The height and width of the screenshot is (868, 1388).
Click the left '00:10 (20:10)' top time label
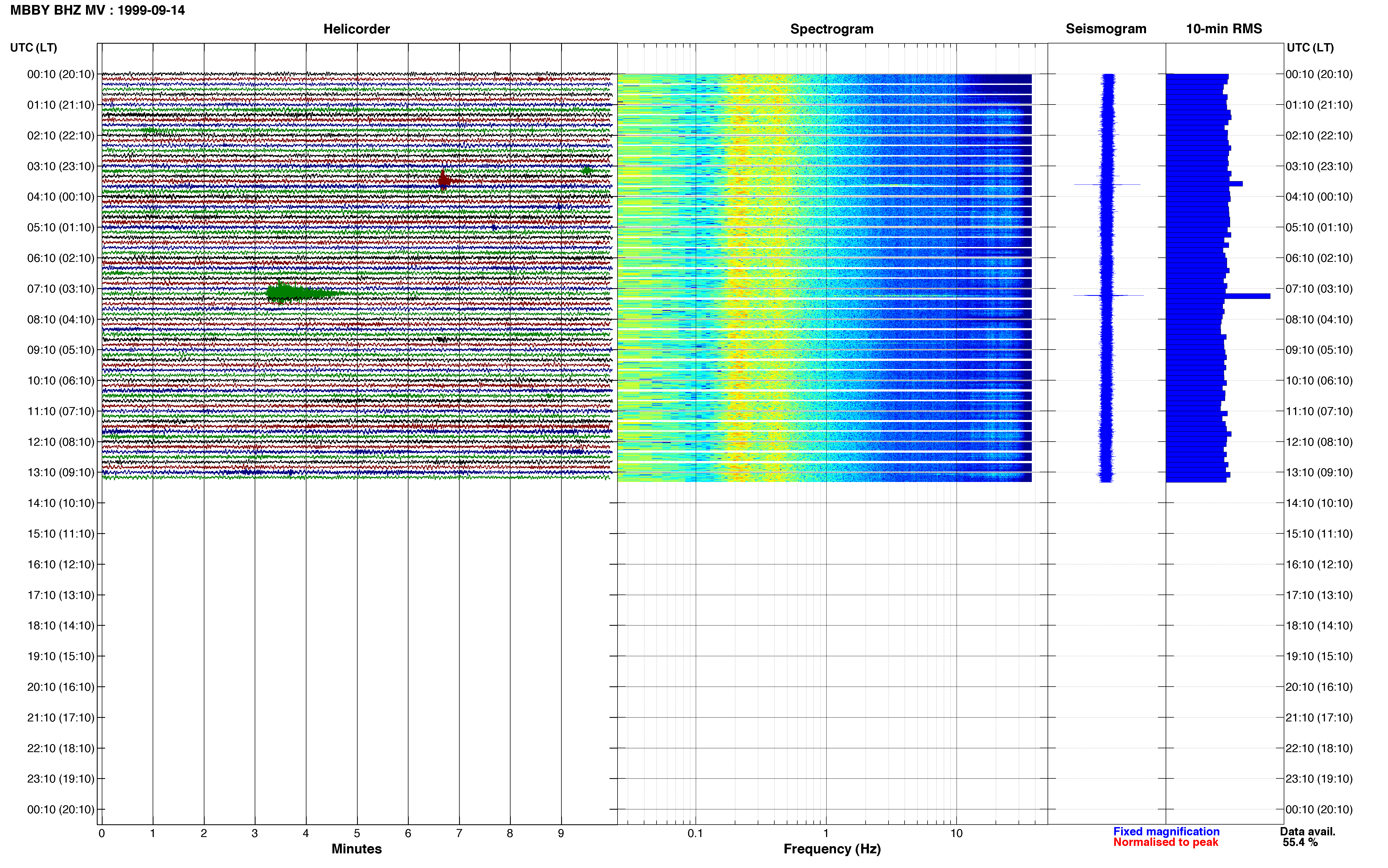point(60,74)
